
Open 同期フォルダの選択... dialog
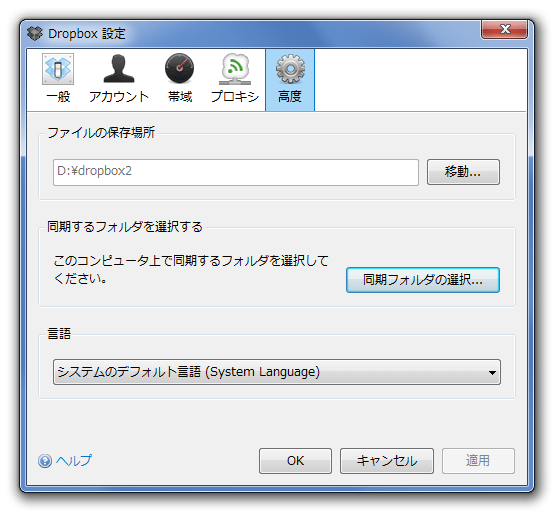423,280
